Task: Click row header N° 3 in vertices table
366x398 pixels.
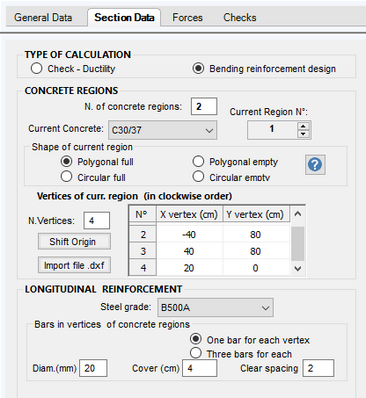Action: [x=143, y=251]
